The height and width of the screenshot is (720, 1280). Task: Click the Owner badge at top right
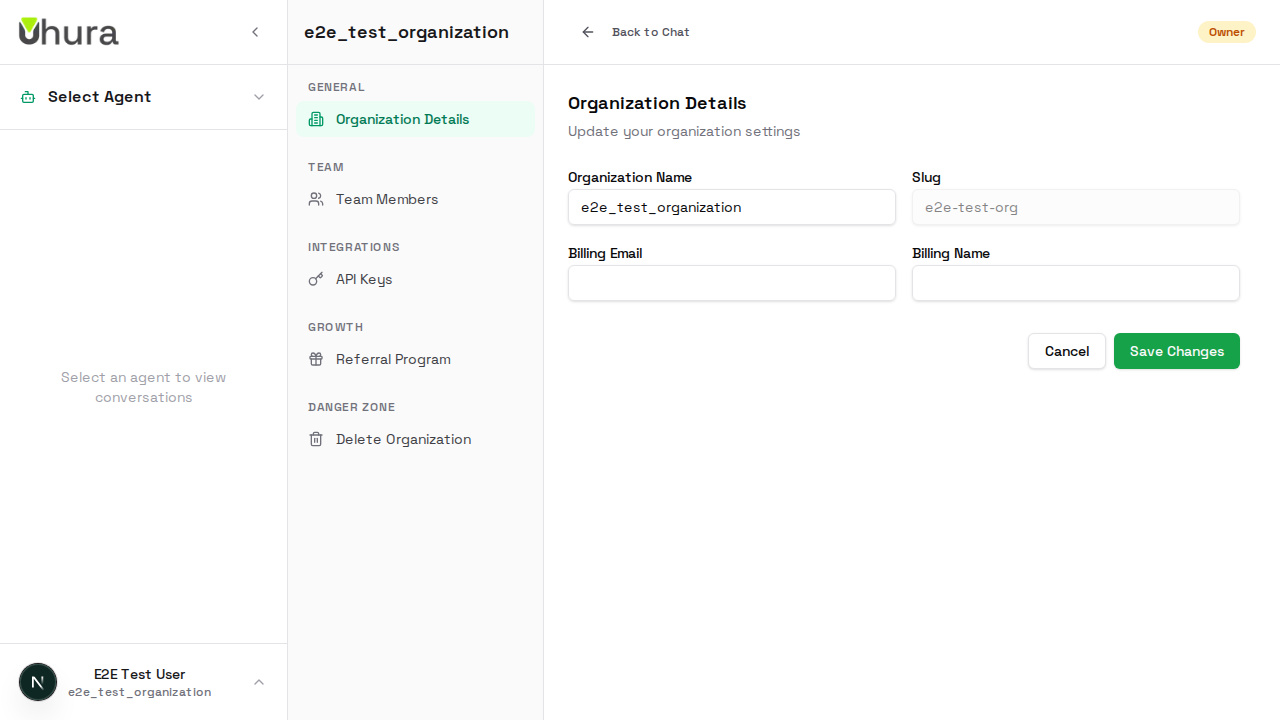(x=1226, y=32)
